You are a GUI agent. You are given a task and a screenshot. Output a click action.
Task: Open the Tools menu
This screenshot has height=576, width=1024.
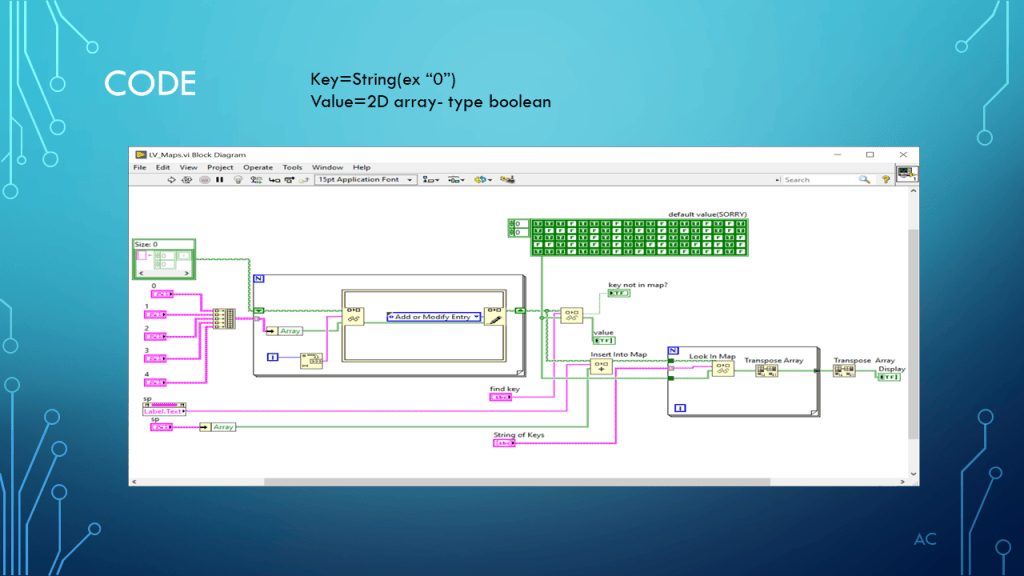point(292,167)
